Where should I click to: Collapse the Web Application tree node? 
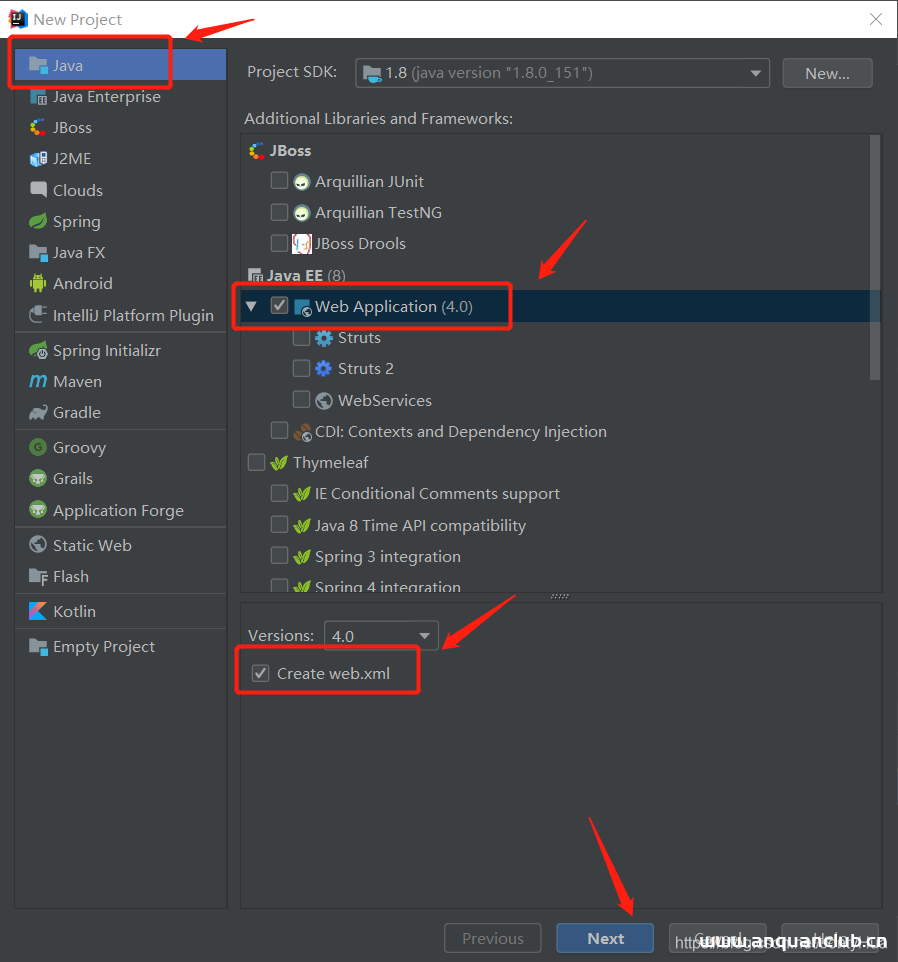[x=251, y=306]
